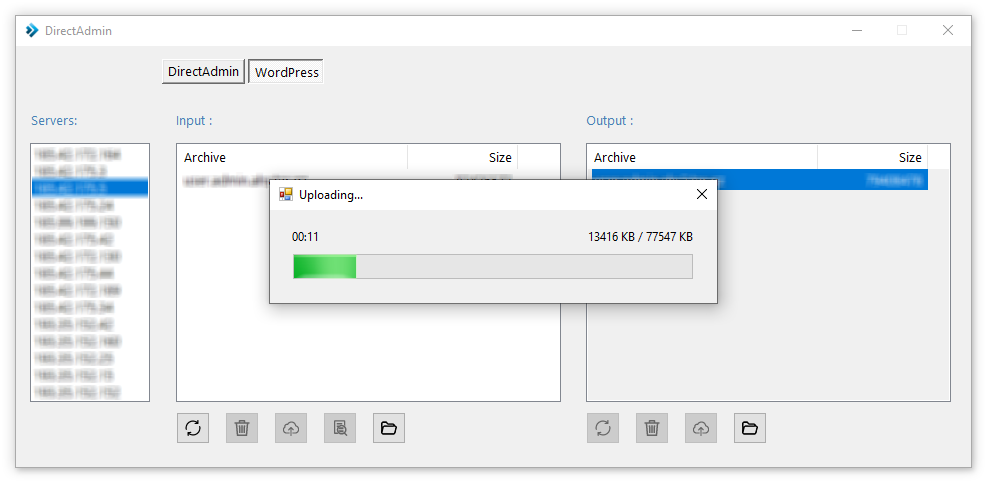Select the highlighted Output archive row
Viewport: 987px width, 483px height.
point(759,179)
